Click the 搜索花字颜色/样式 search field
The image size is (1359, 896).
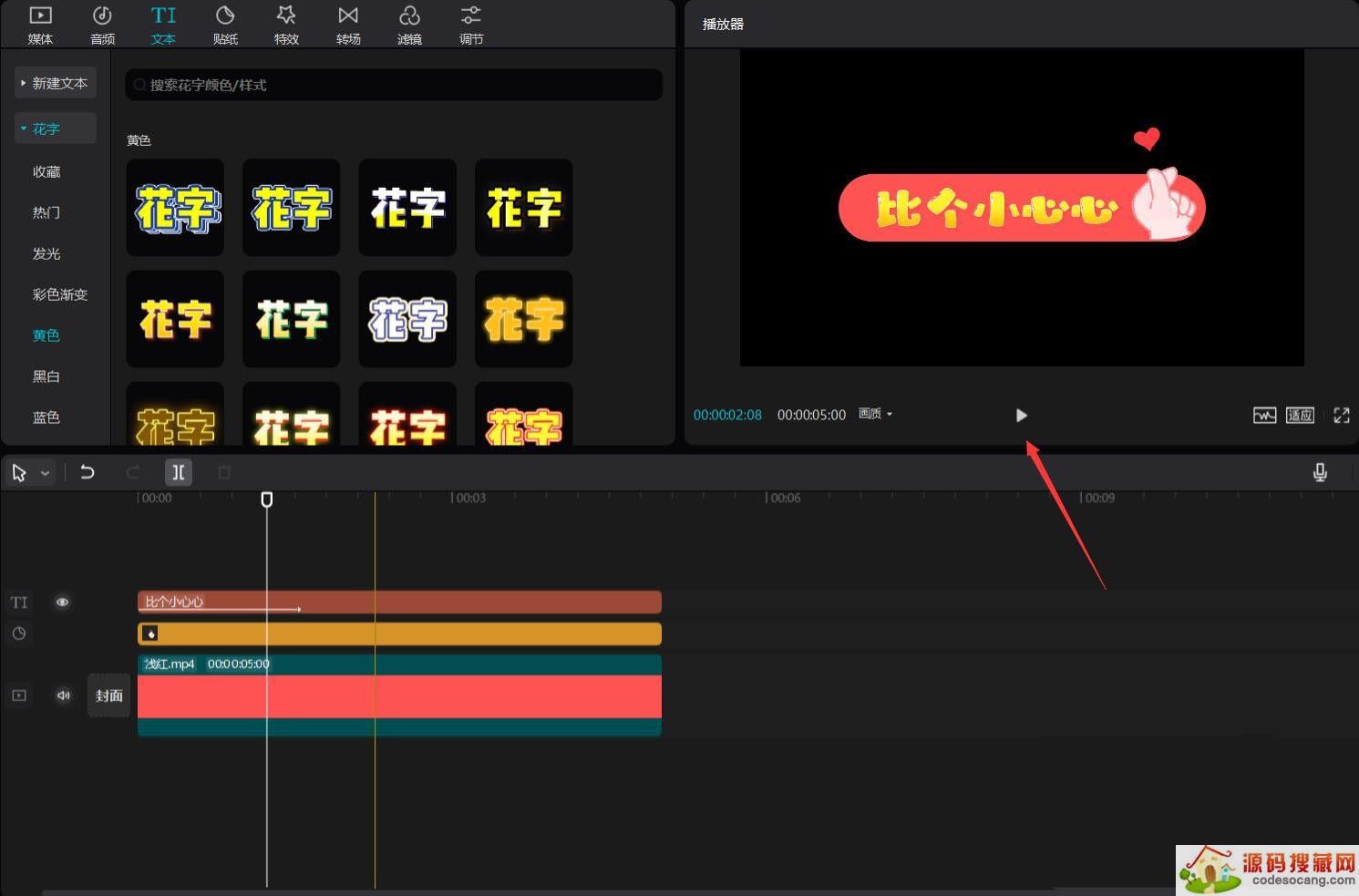[x=394, y=85]
